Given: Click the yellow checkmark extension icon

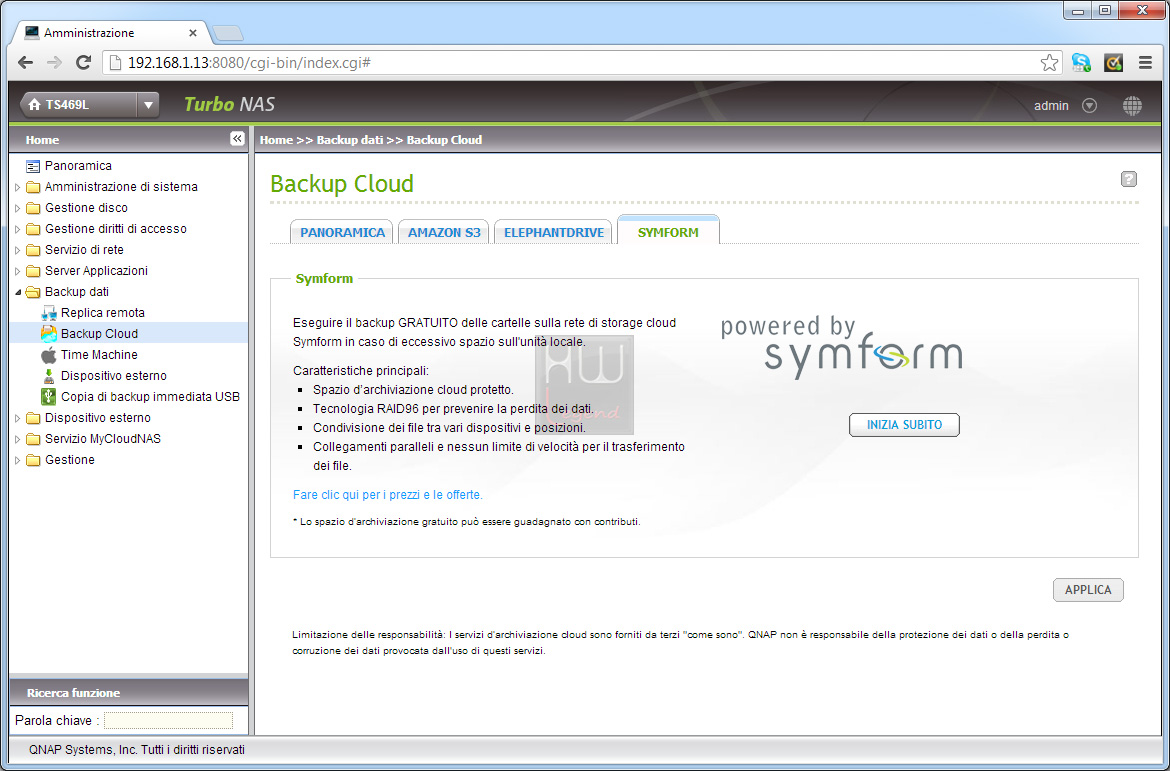Looking at the screenshot, I should (x=1113, y=63).
